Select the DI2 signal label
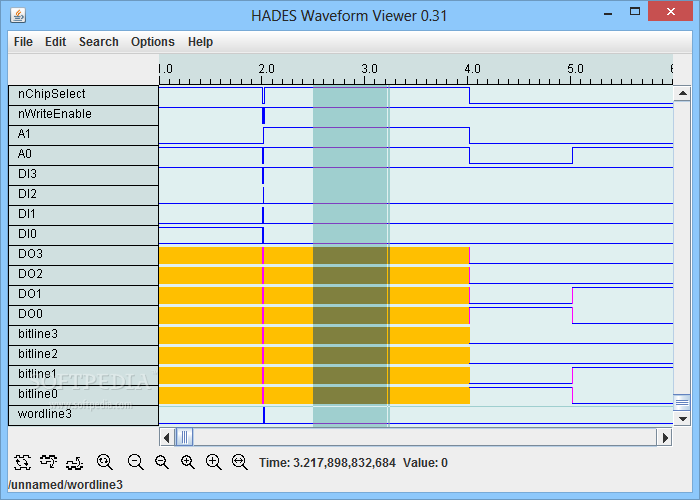This screenshot has height=500, width=700. 83,195
